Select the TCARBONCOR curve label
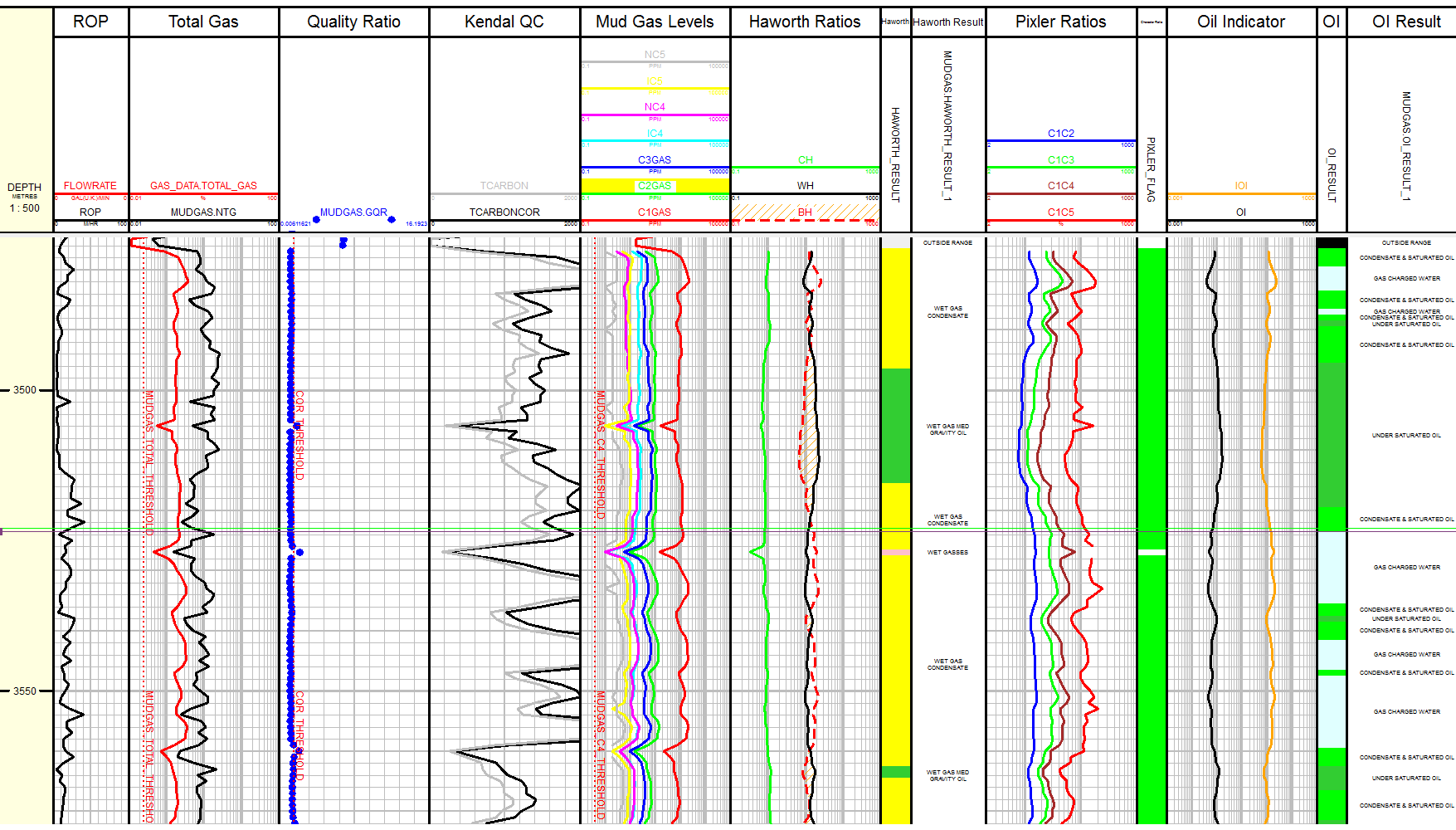 (x=504, y=212)
